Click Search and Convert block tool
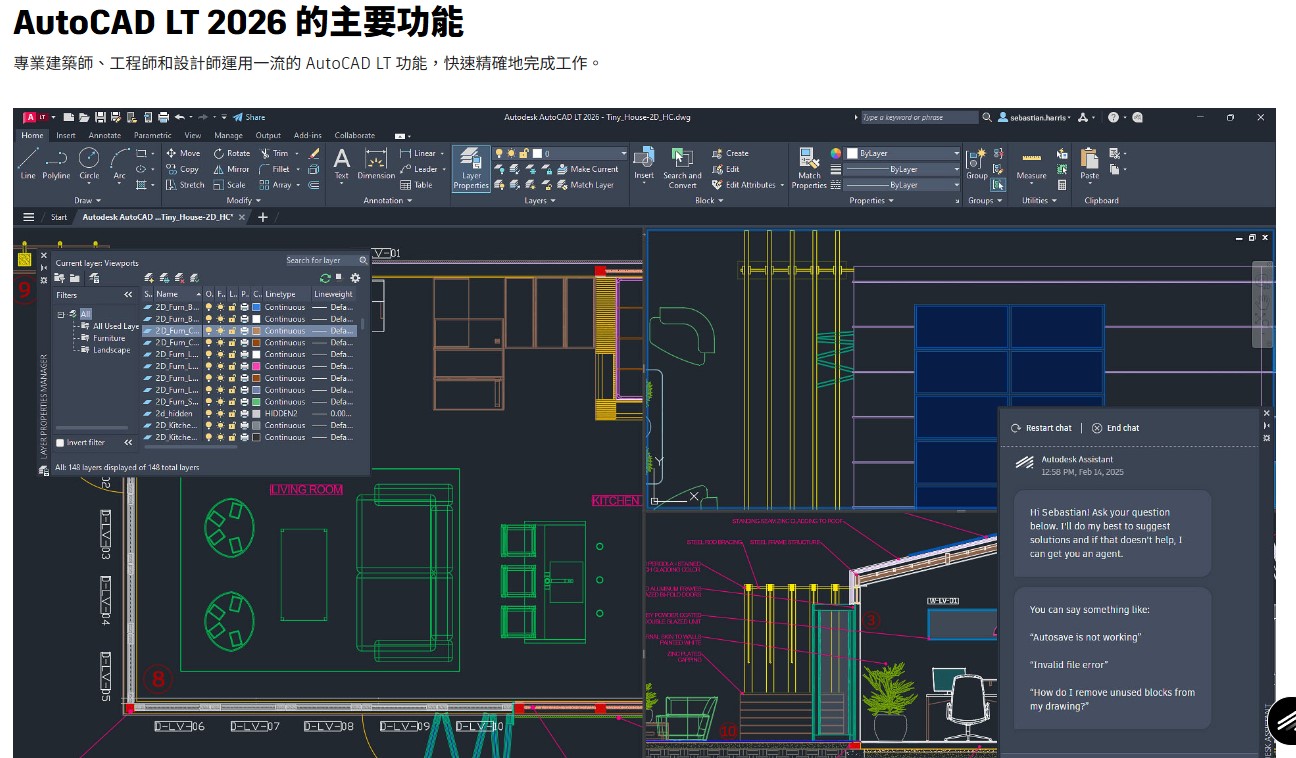 [x=682, y=167]
